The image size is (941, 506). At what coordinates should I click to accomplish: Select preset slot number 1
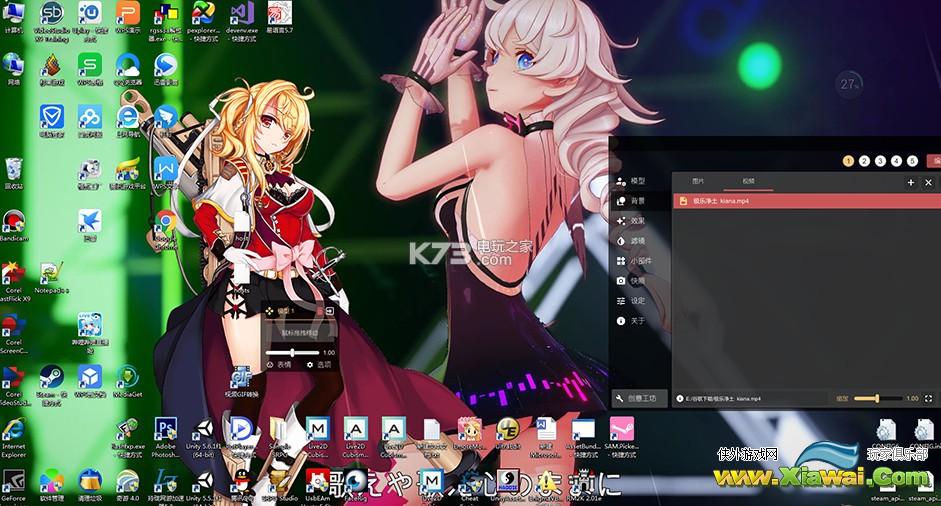[x=848, y=161]
